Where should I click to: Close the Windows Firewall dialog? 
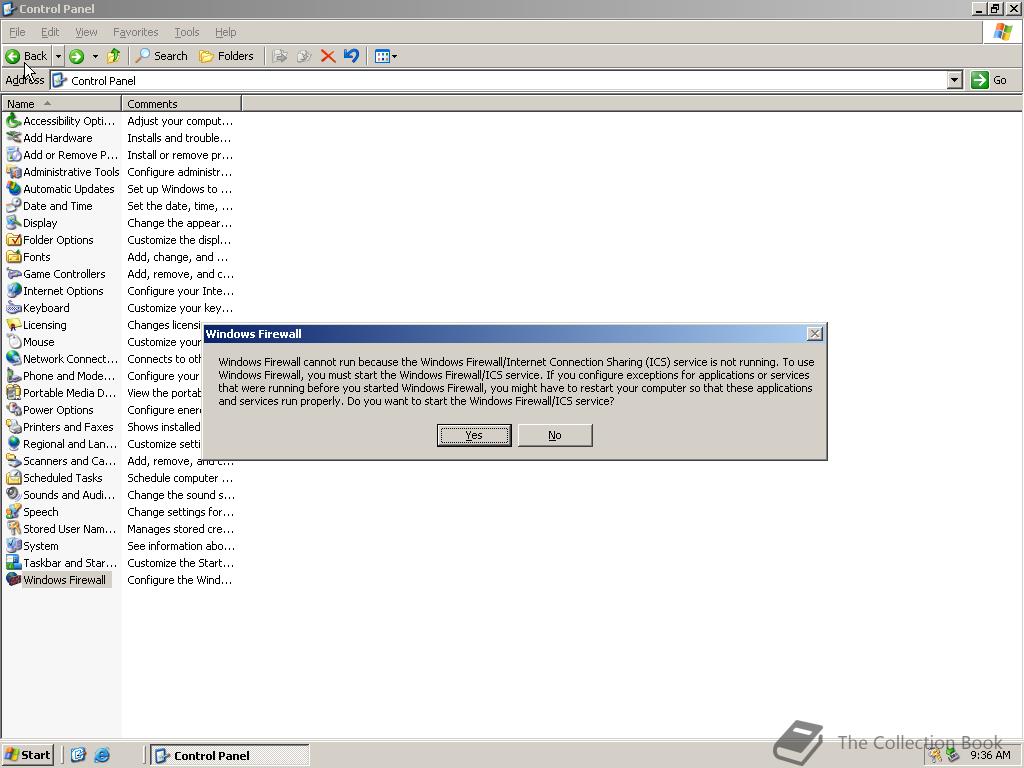(814, 334)
